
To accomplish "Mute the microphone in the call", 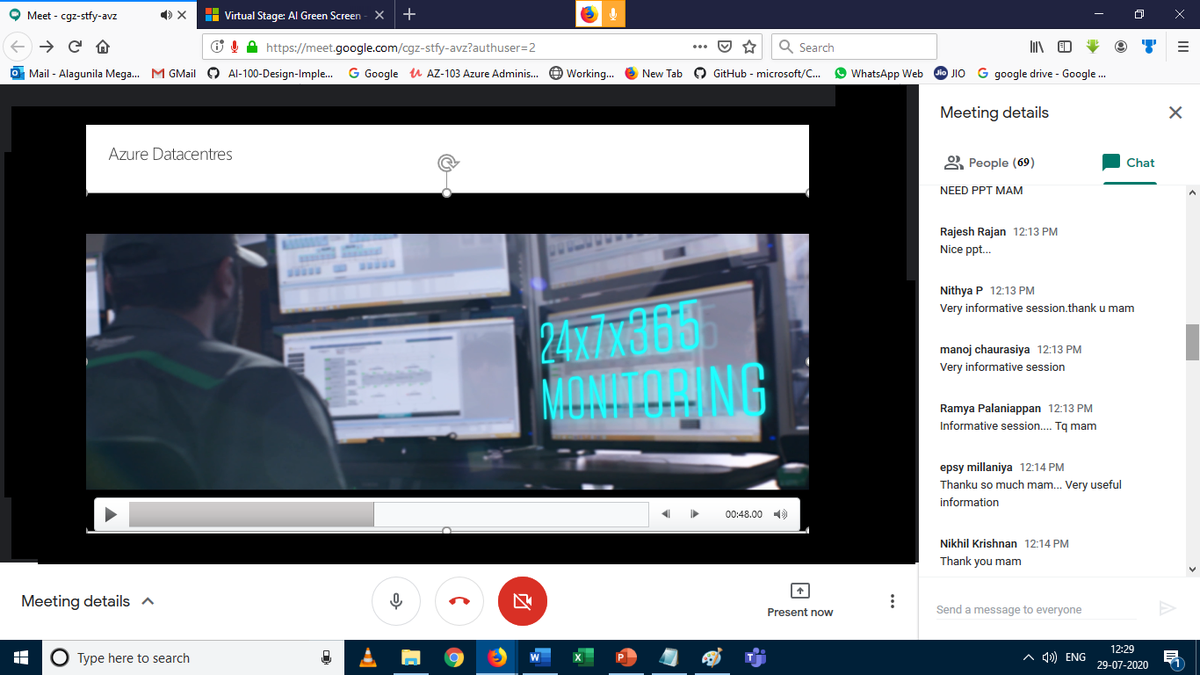I will tap(396, 601).
